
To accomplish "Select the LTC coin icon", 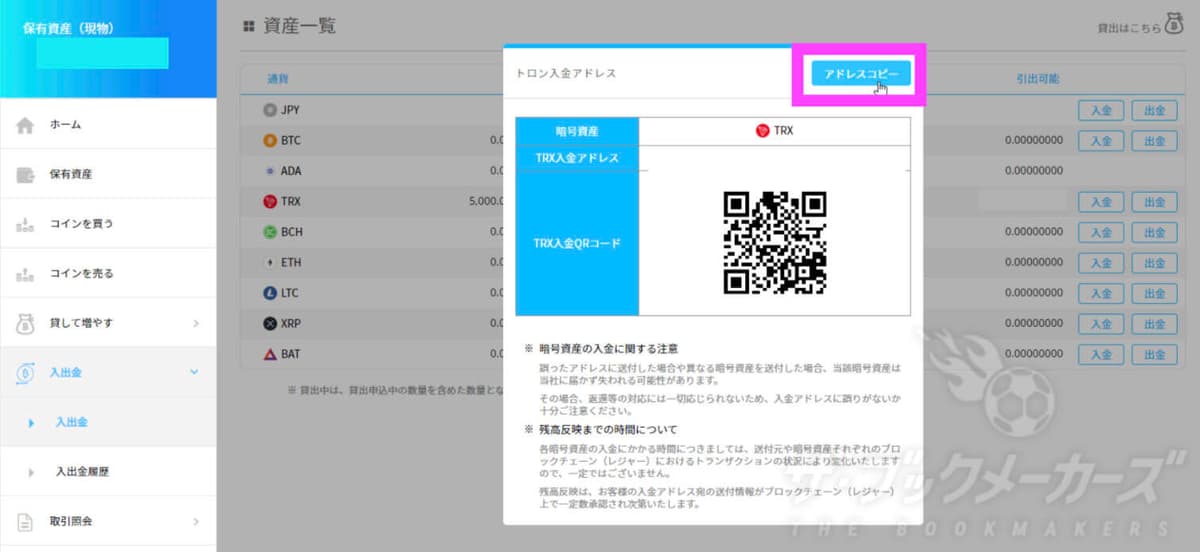I will [x=269, y=294].
